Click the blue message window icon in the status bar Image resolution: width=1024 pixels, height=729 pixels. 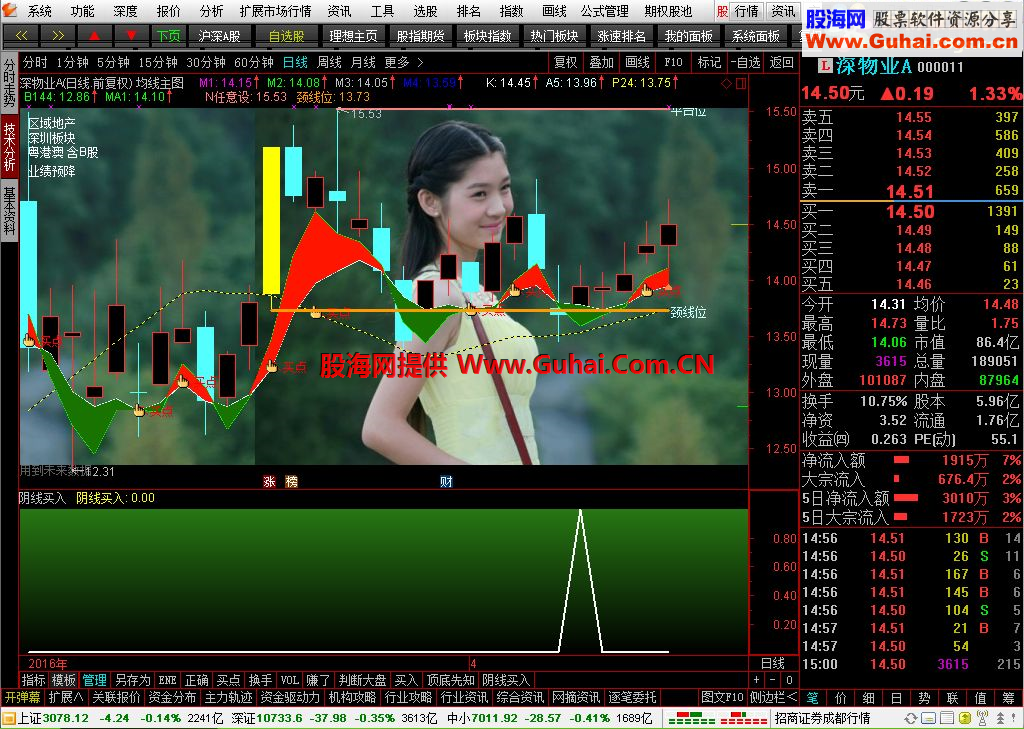928,719
